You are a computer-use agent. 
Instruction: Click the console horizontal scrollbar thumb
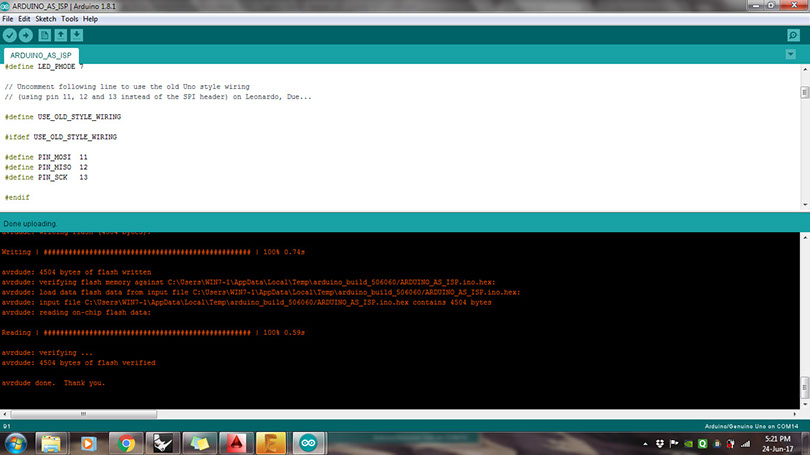pos(83,414)
